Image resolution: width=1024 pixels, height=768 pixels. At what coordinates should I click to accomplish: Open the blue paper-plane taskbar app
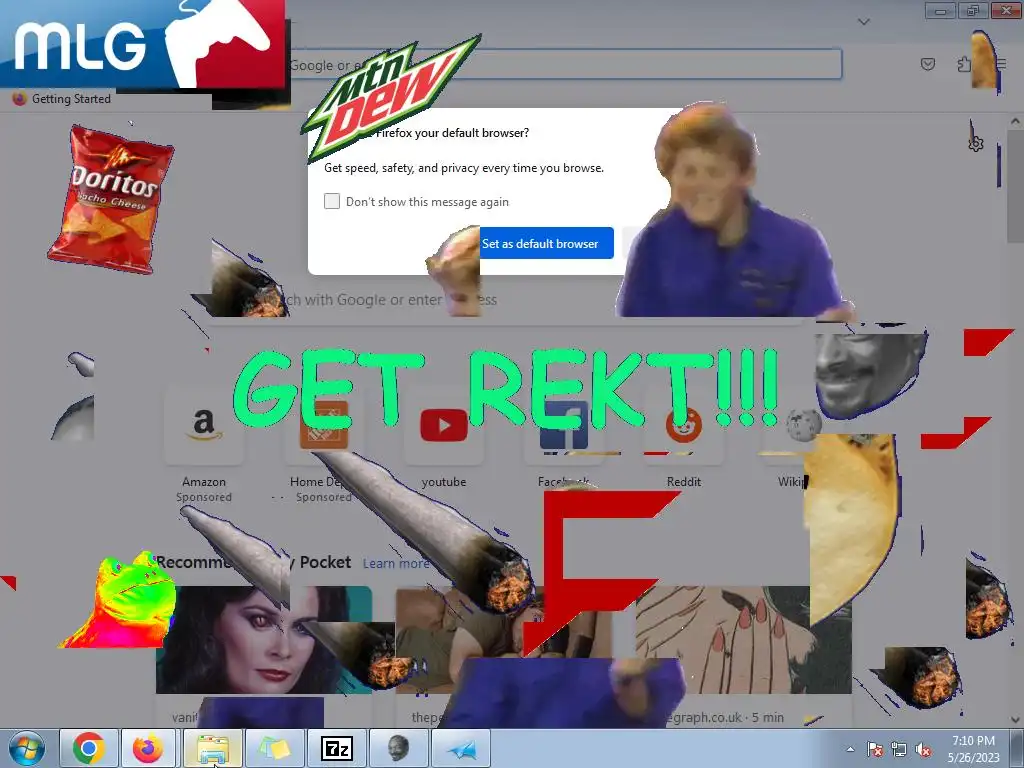[x=461, y=748]
